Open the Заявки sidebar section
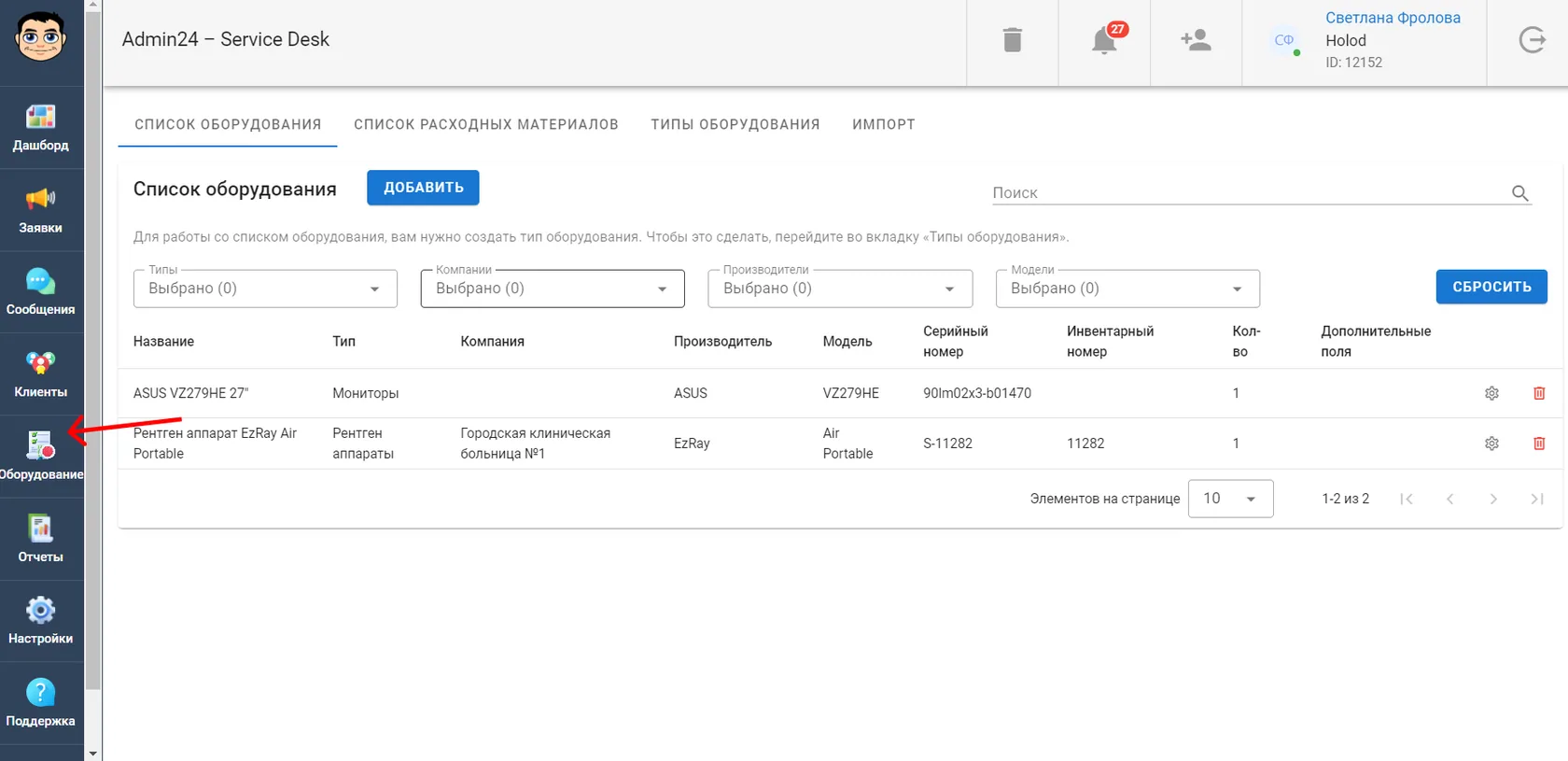Image resolution: width=1568 pixels, height=761 pixels. (41, 210)
